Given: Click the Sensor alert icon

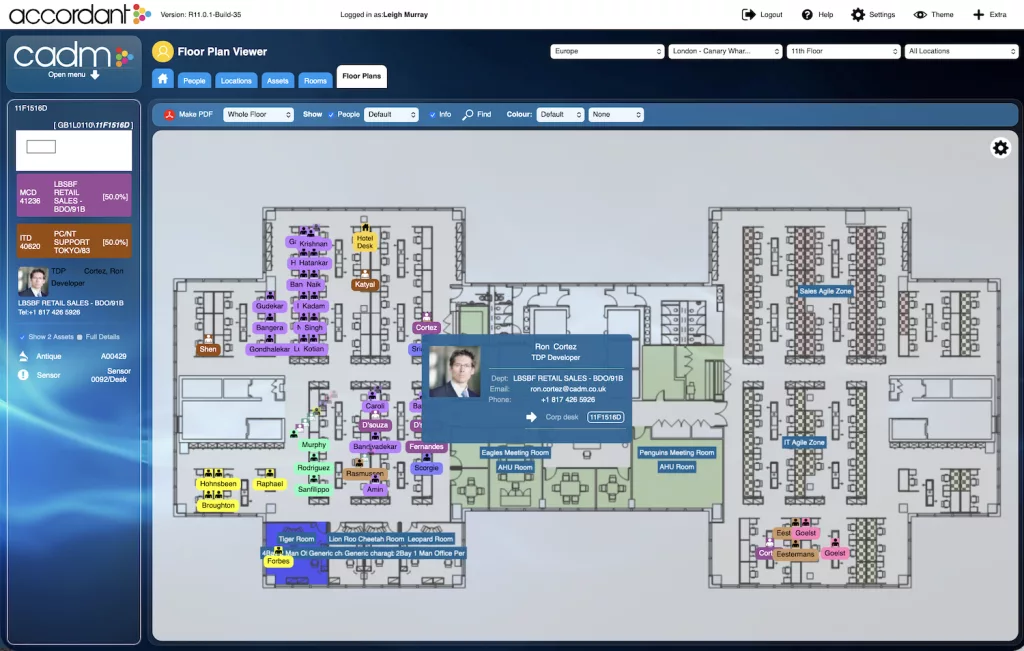Looking at the screenshot, I should point(24,375).
